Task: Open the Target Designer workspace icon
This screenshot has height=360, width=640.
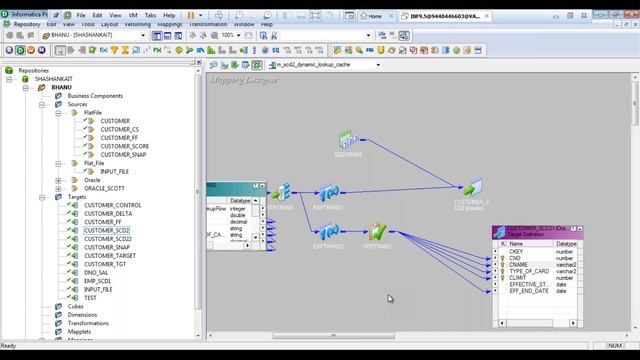Action: click(224, 65)
